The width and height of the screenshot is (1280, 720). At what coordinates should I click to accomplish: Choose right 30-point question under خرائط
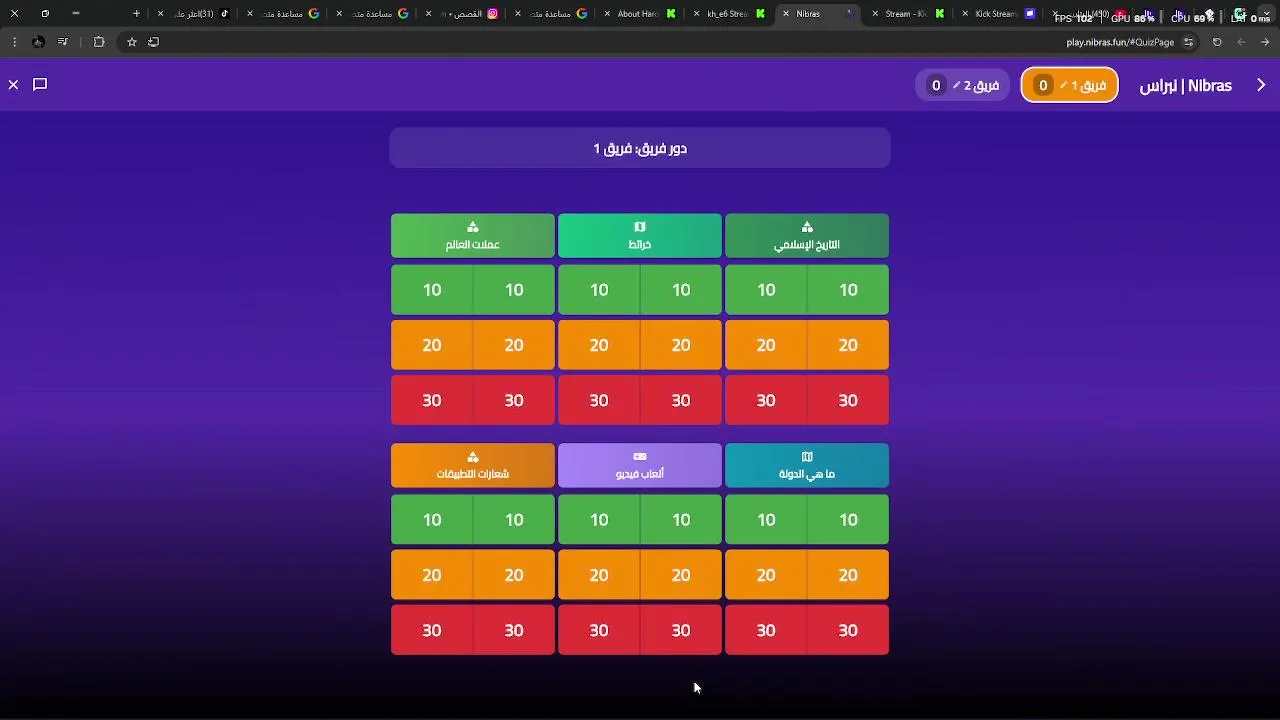pos(681,400)
